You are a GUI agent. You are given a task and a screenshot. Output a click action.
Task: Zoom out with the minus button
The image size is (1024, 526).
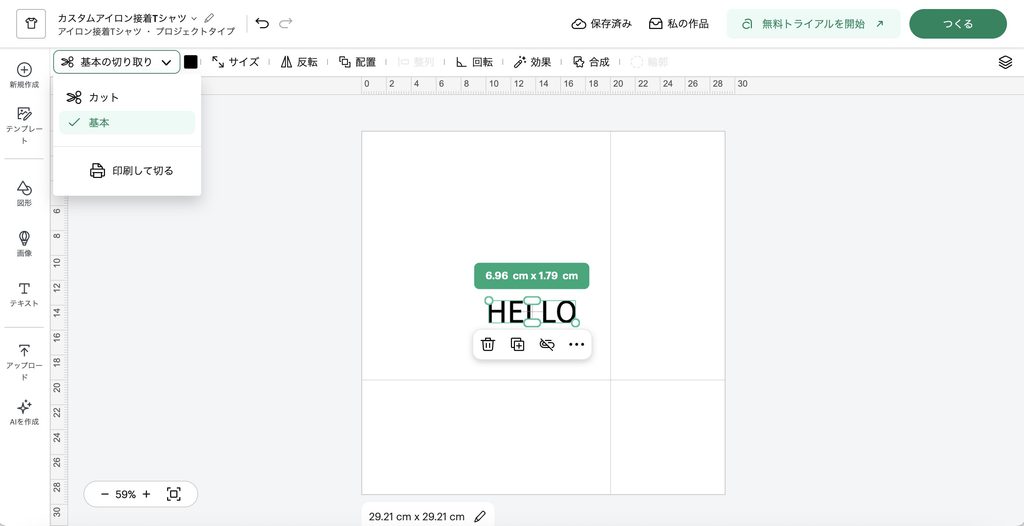pyautogui.click(x=104, y=495)
